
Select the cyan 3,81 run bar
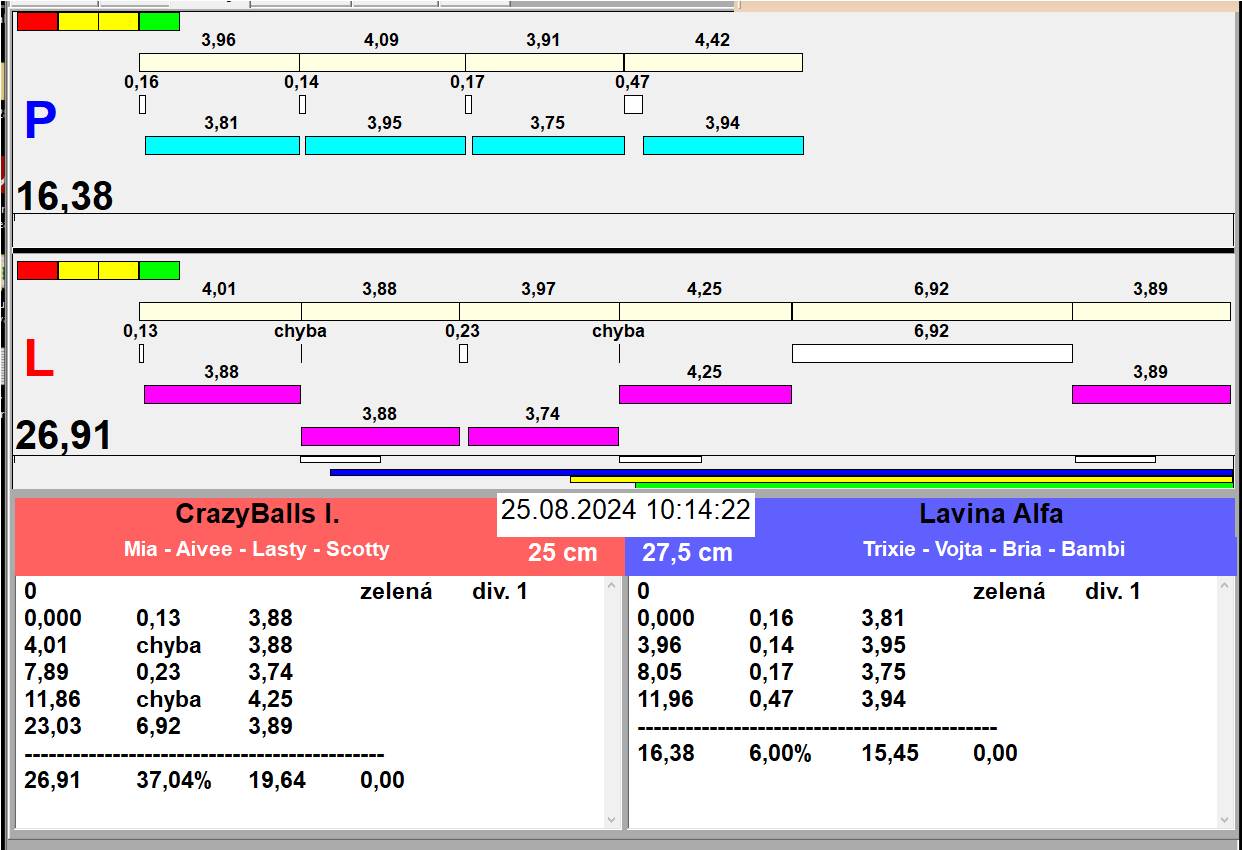[222, 146]
